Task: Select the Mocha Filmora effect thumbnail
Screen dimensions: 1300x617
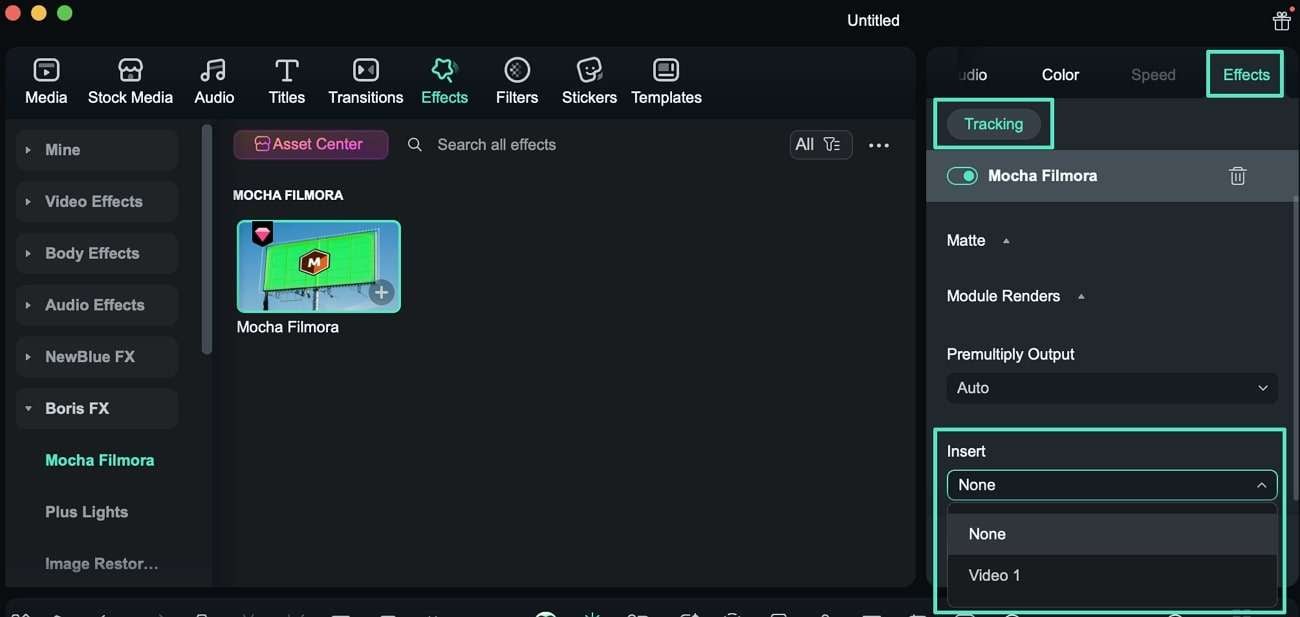Action: click(x=319, y=266)
